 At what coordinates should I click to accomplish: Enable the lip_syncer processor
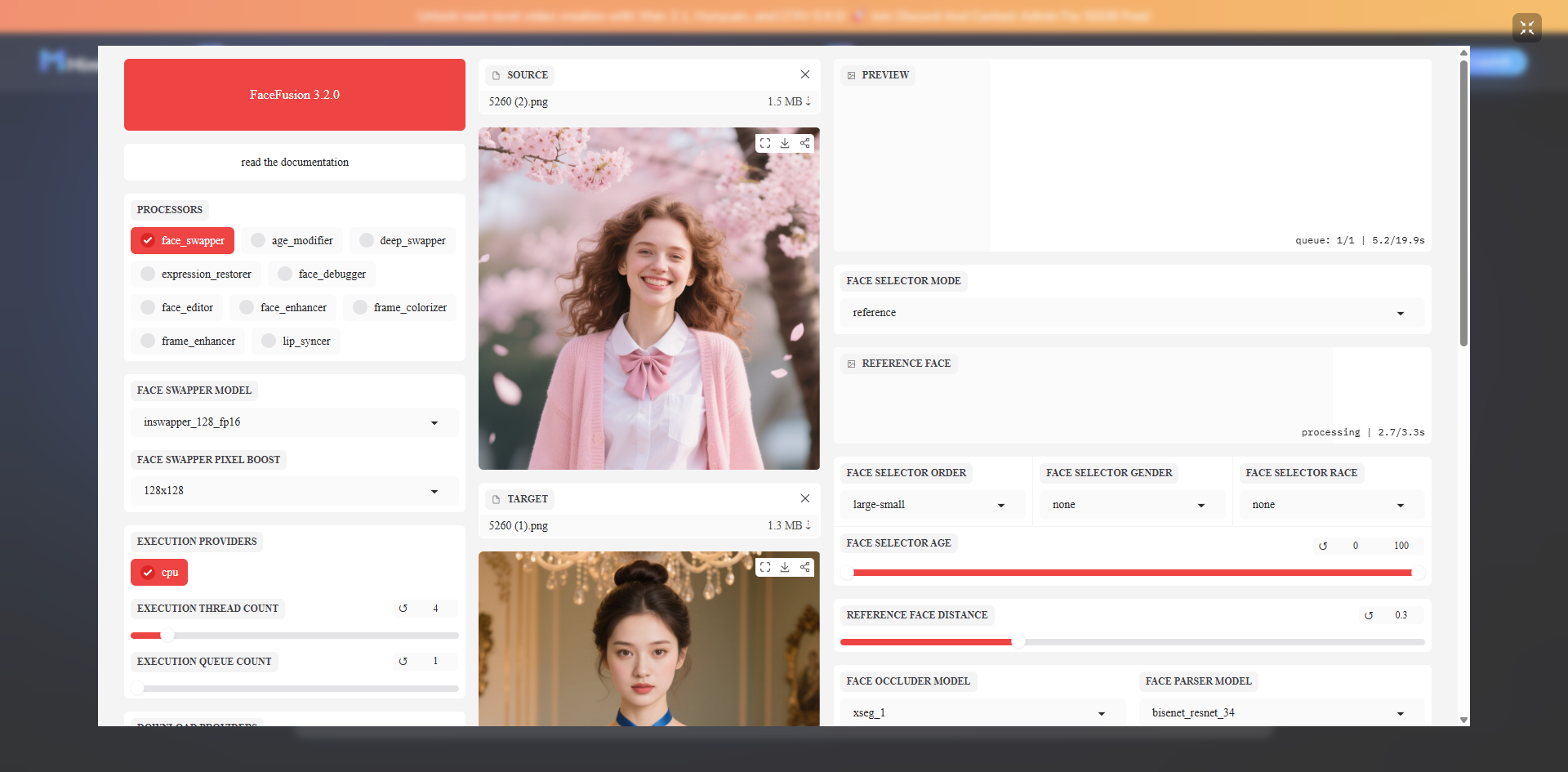click(296, 341)
